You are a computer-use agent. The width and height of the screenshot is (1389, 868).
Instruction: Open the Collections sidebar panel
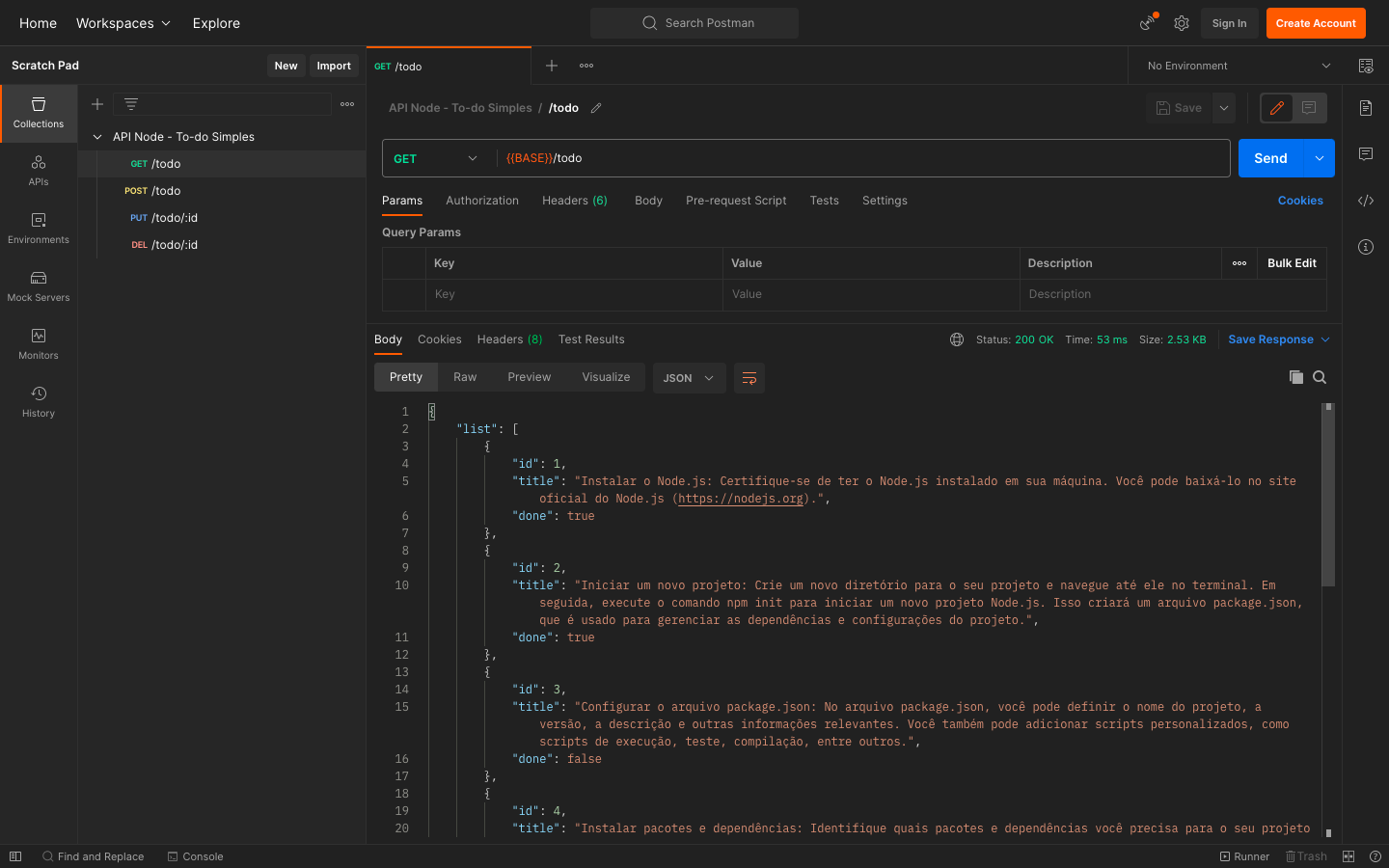point(39,113)
